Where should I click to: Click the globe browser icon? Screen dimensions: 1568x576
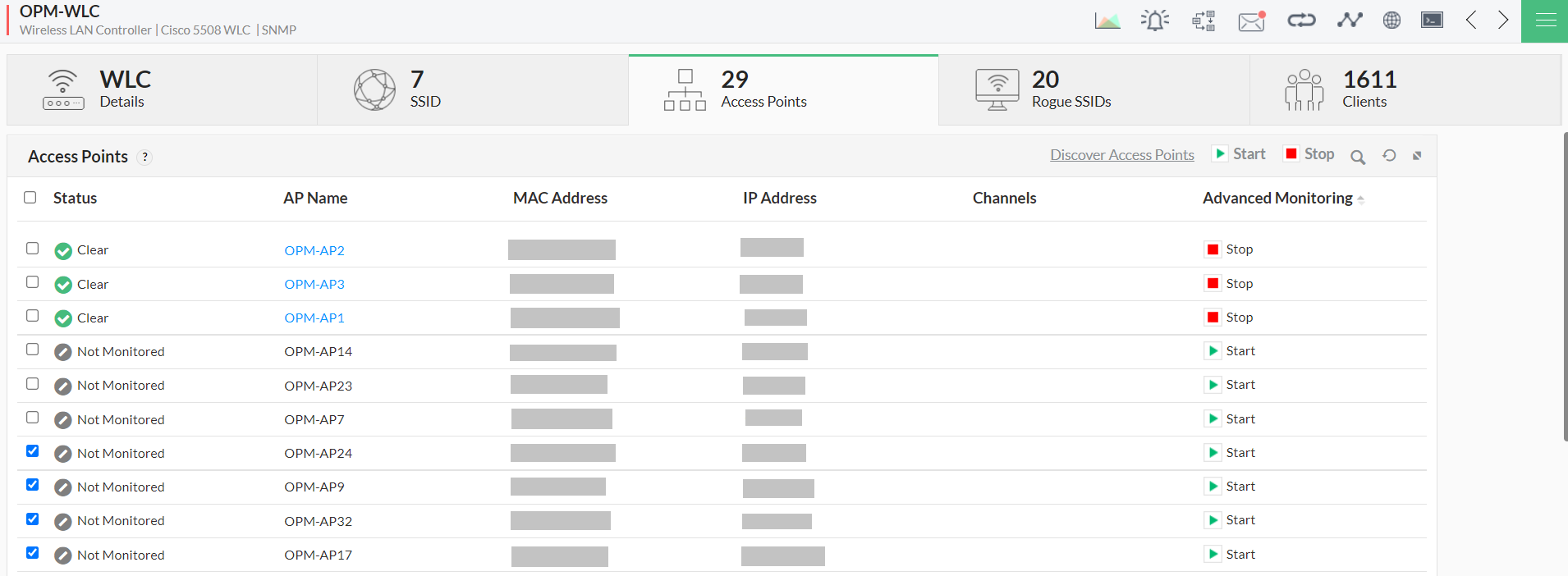pos(1391,21)
